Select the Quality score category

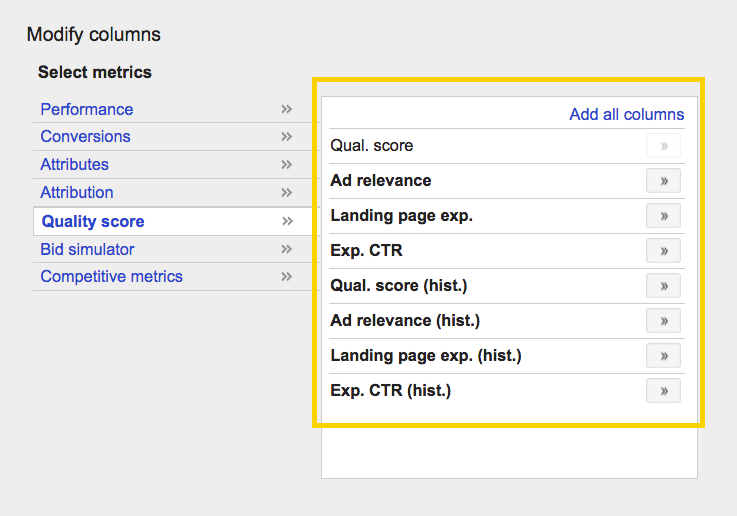click(93, 221)
